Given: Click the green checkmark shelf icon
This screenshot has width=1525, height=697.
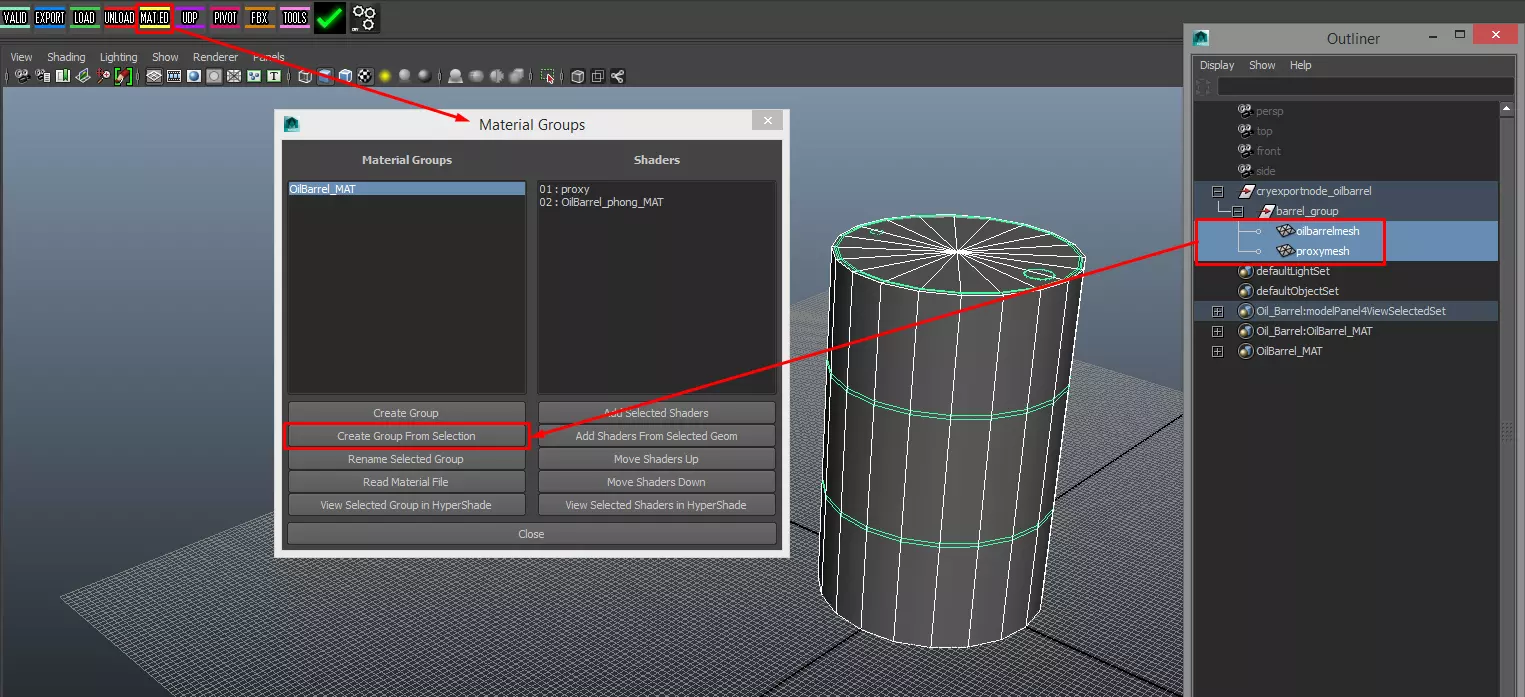Looking at the screenshot, I should click(329, 17).
